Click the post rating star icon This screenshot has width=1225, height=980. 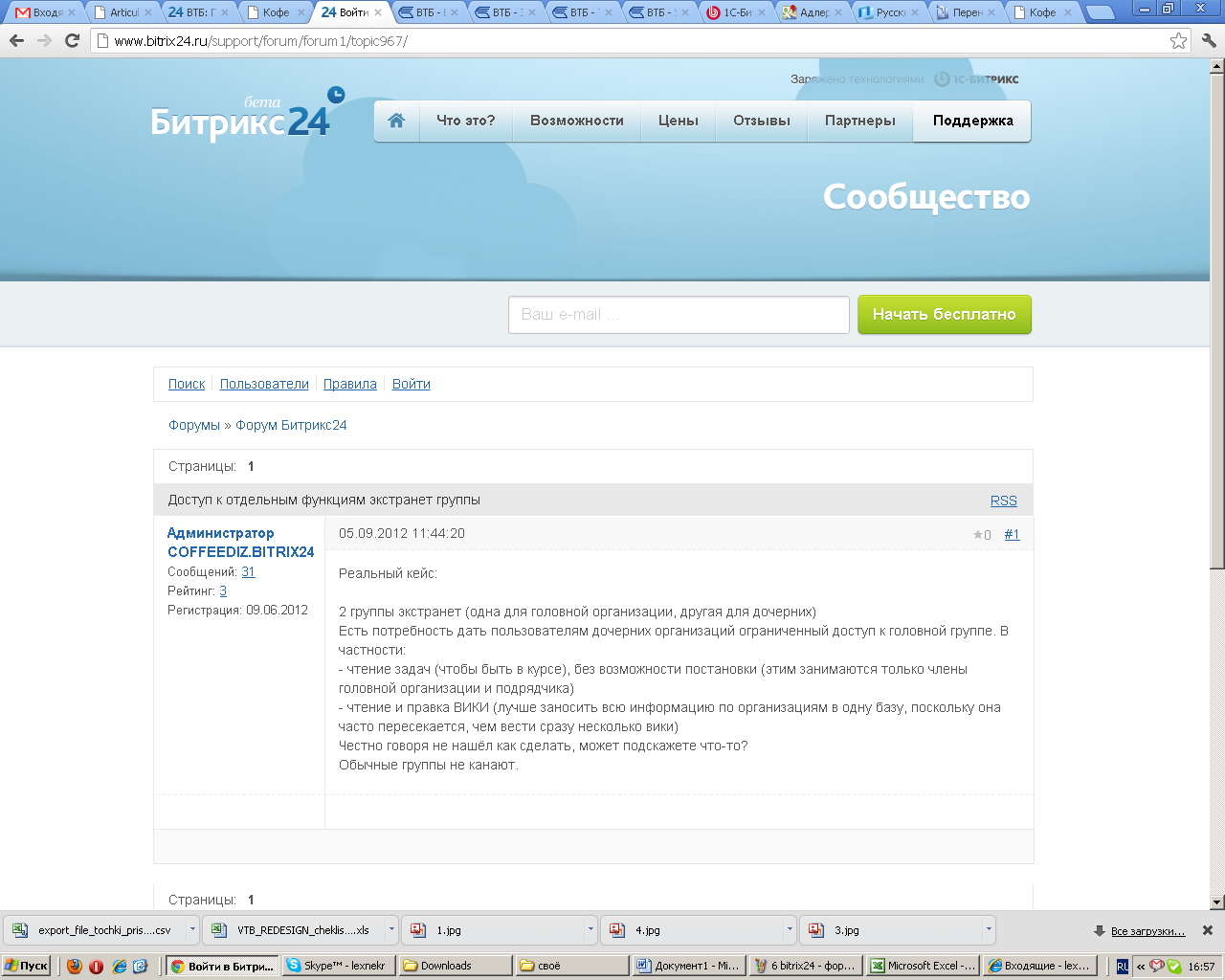[978, 535]
